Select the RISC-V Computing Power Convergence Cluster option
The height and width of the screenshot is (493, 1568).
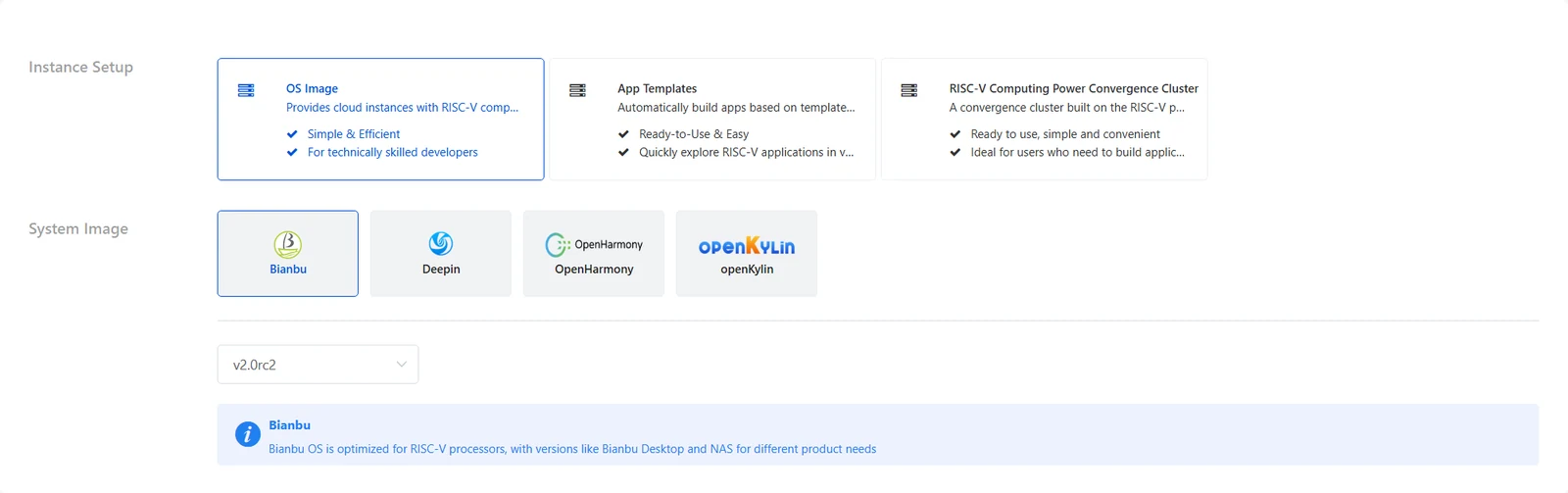tap(1045, 120)
